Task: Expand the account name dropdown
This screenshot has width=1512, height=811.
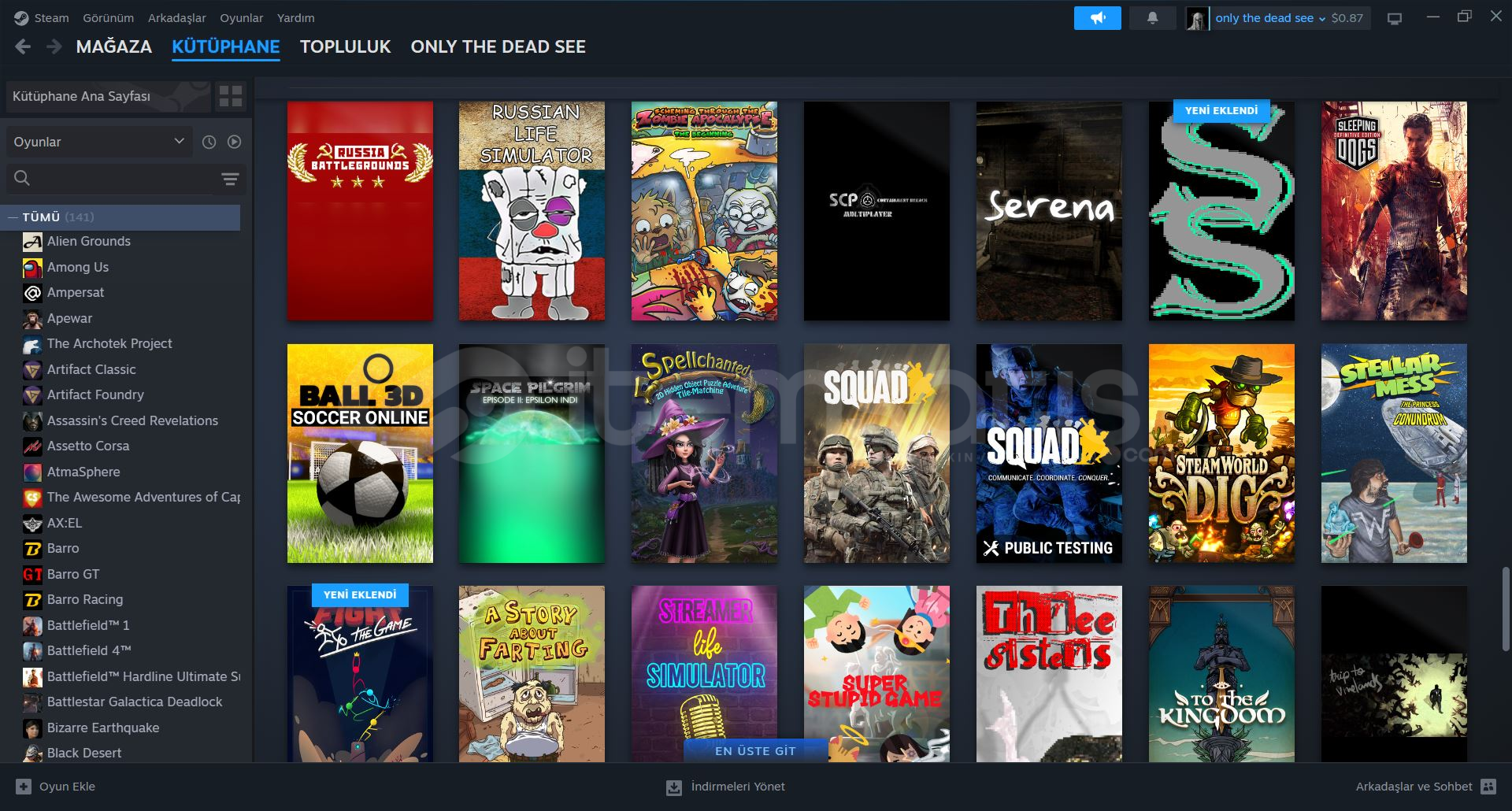Action: [x=1270, y=18]
